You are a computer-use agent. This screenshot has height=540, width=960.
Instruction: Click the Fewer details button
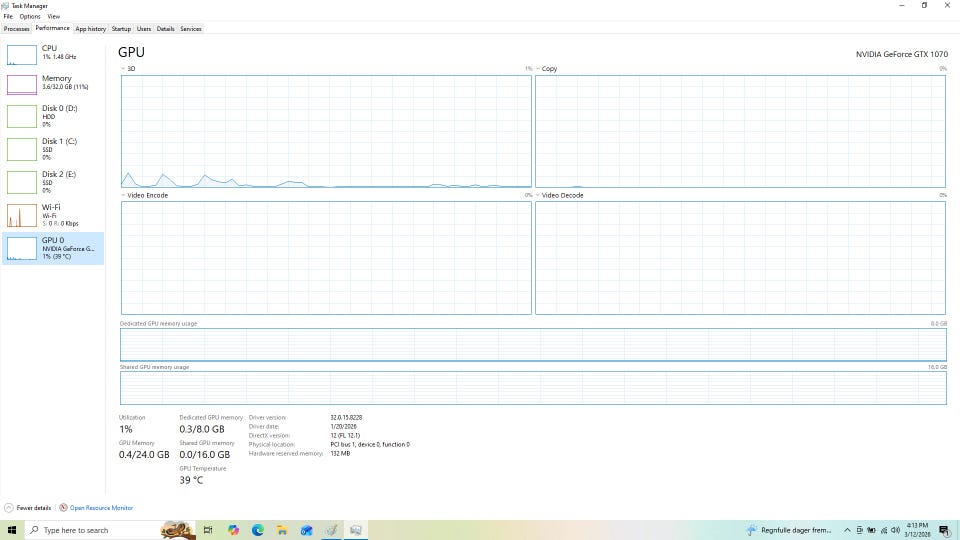tap(28, 508)
